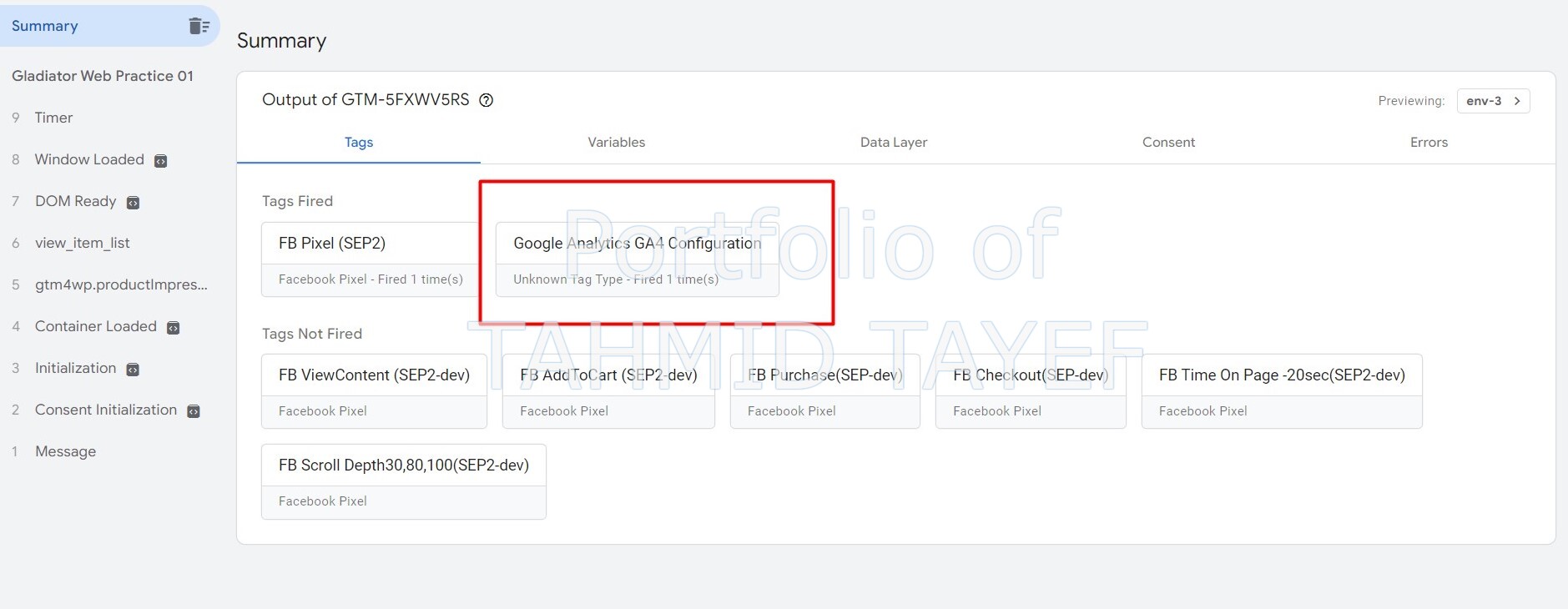The image size is (1568, 609).
Task: Click the Tags Not Fired section heading
Action: click(x=312, y=334)
